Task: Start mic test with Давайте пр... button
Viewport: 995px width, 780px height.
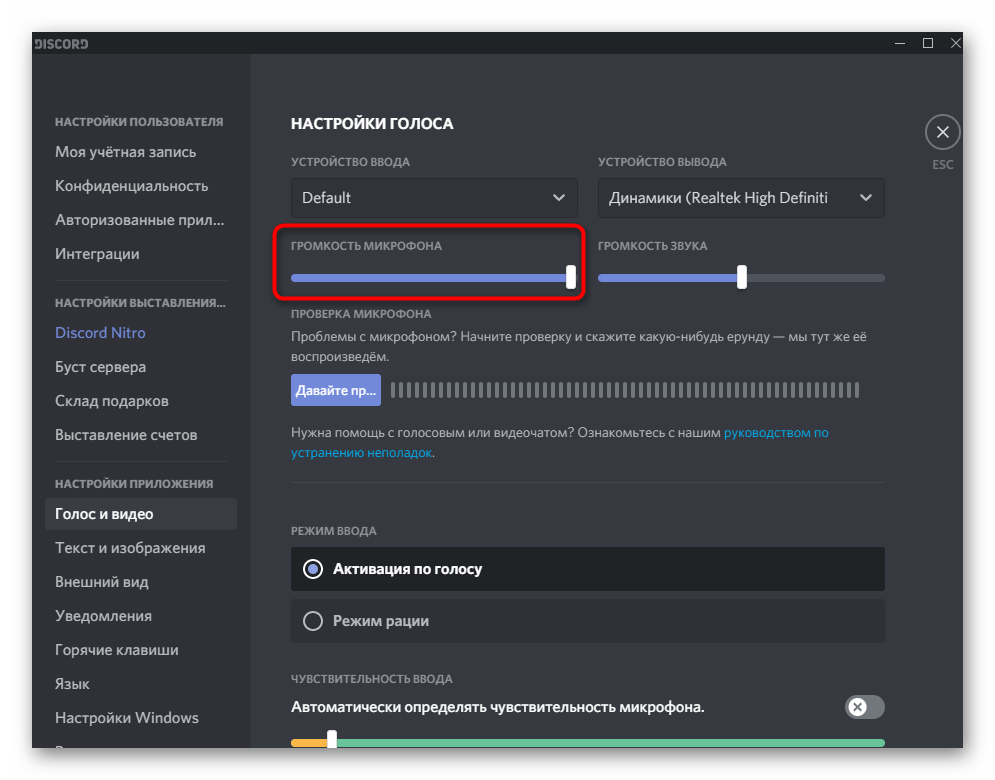Action: tap(336, 390)
